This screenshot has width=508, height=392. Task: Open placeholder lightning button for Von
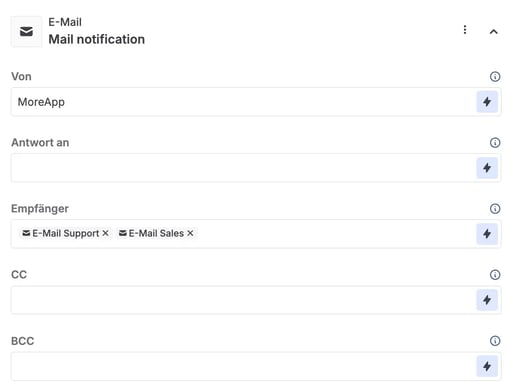pyautogui.click(x=487, y=102)
